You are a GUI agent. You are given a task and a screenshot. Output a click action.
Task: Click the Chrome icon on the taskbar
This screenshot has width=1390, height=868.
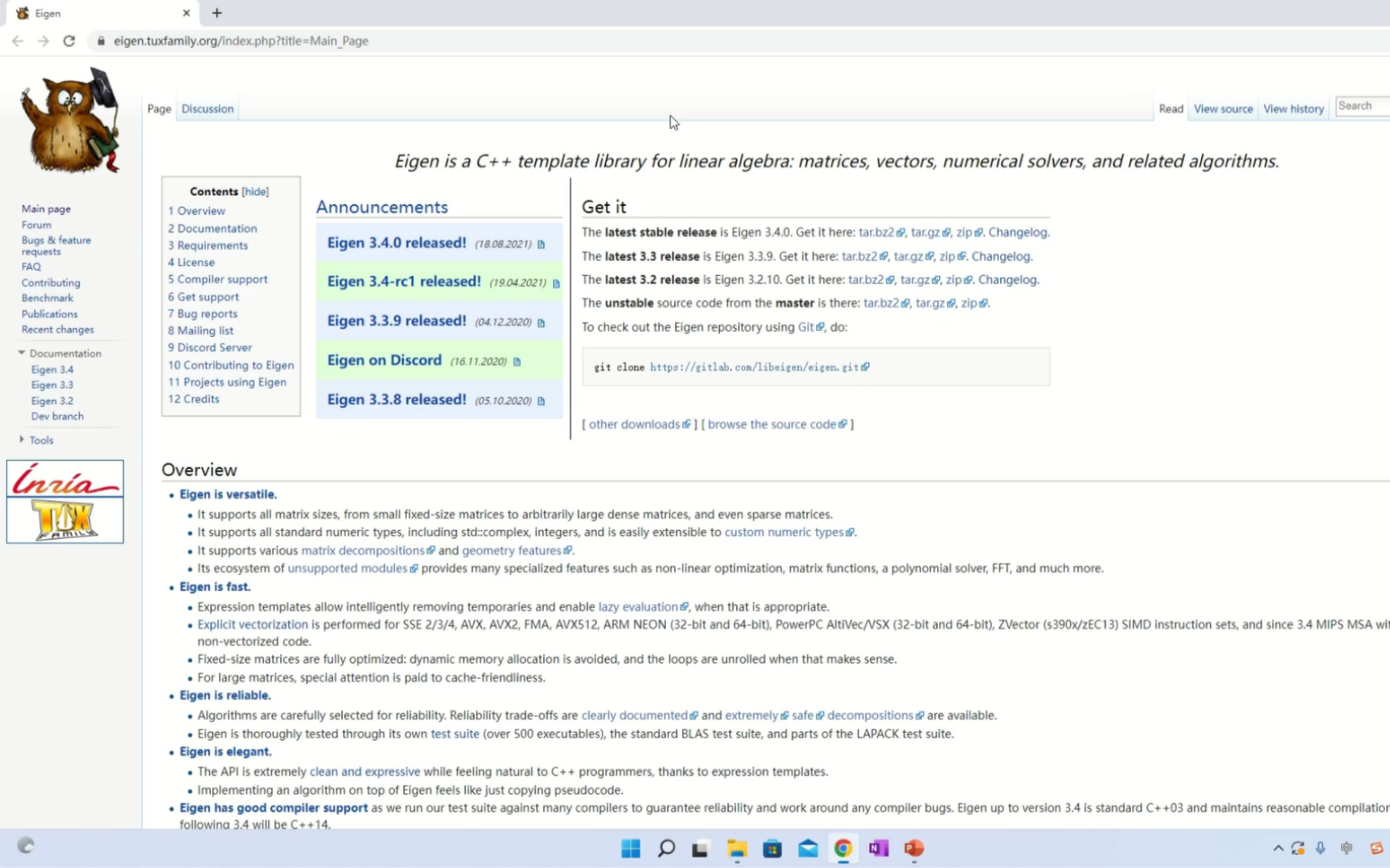point(843,848)
